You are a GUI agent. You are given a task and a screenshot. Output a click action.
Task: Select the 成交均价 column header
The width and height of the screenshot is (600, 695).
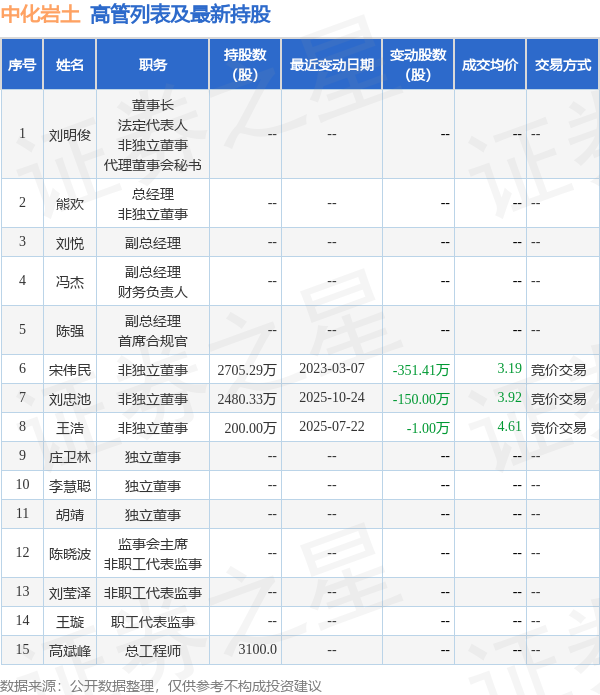(490, 65)
